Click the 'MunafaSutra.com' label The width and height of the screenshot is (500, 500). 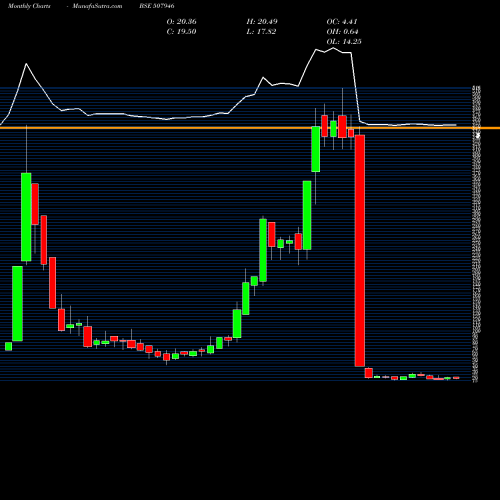click(x=97, y=6)
